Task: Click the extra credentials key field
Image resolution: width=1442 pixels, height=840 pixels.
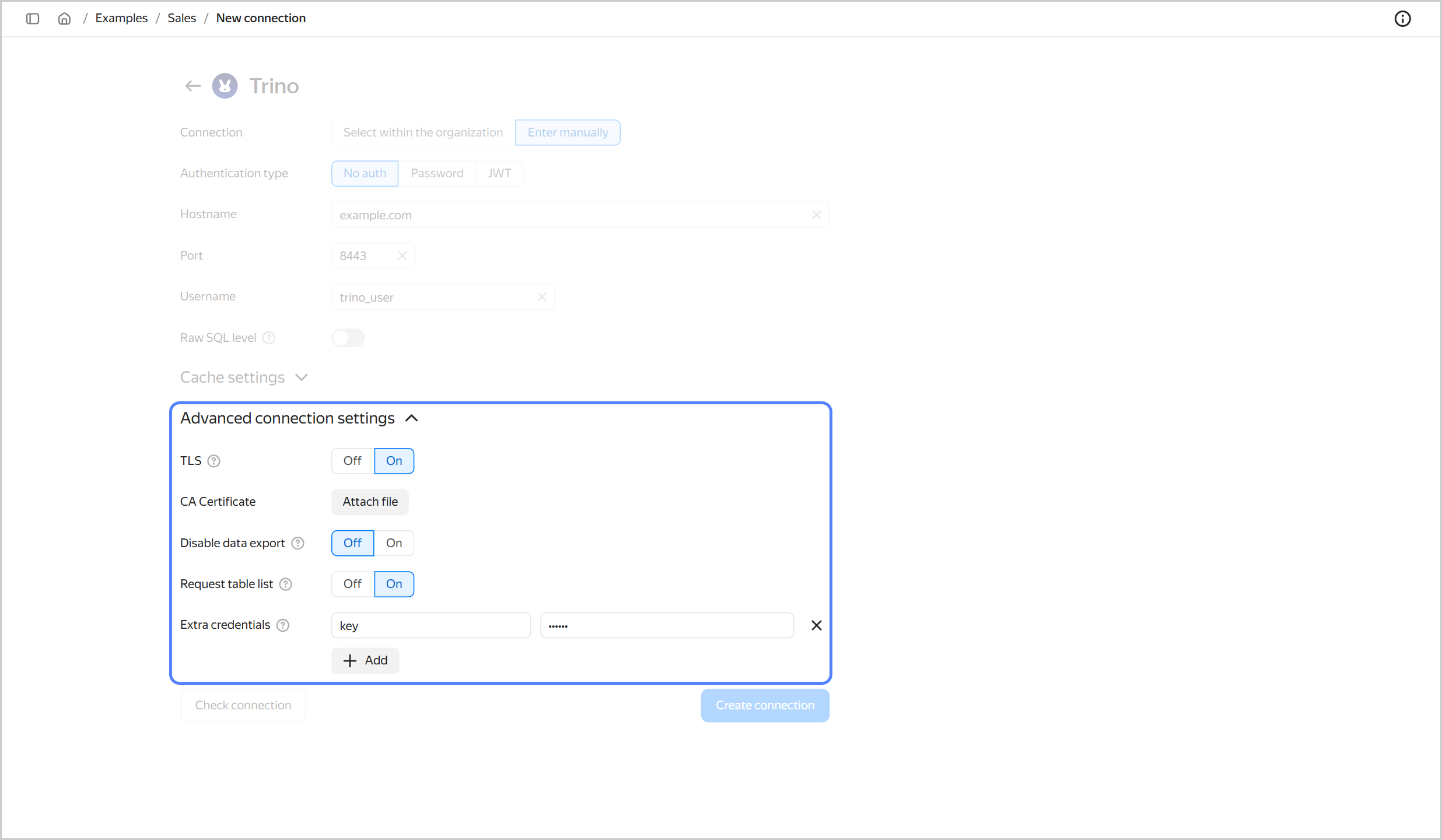Action: point(431,625)
